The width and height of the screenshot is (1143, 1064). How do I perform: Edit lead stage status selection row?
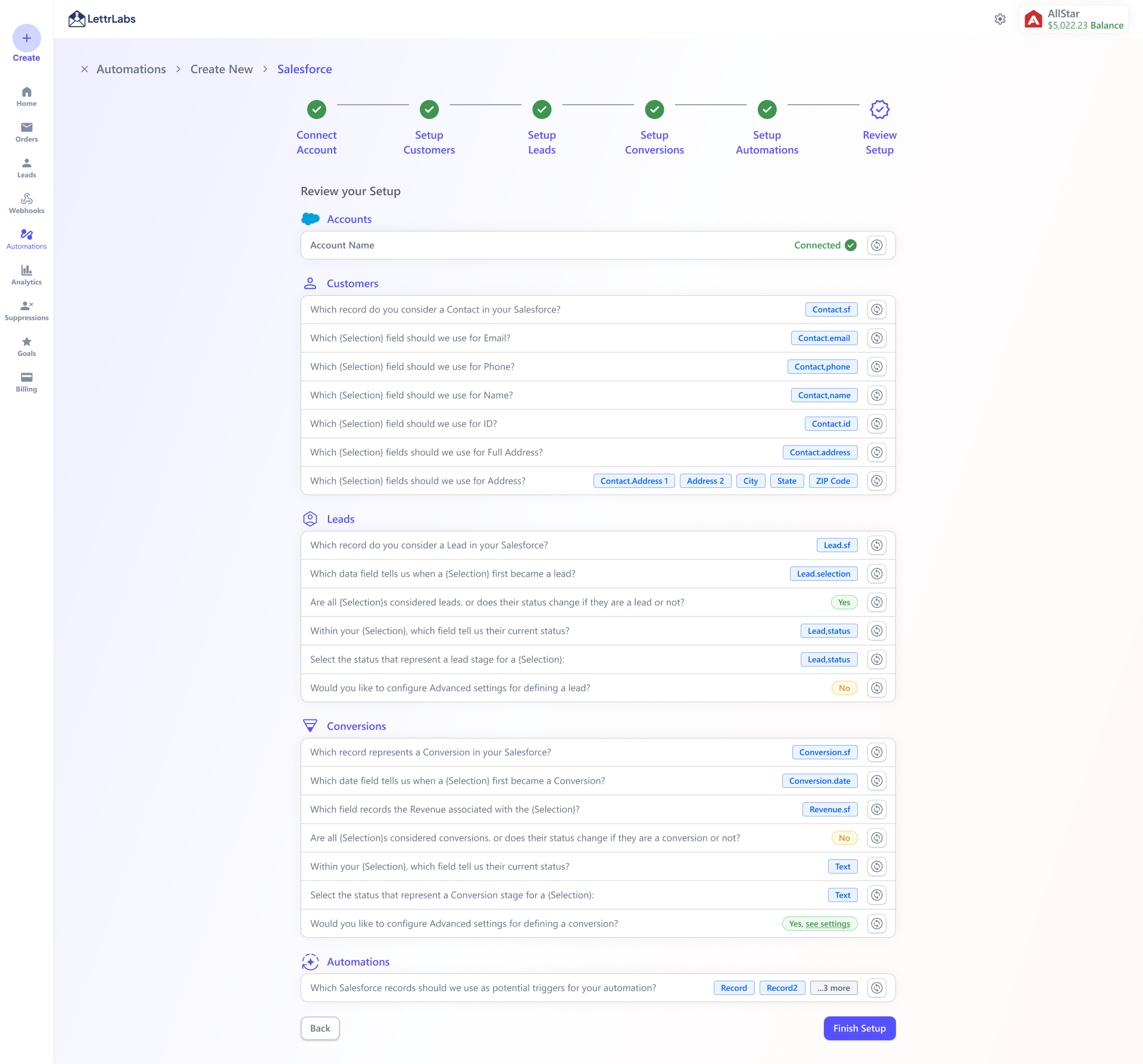coord(877,659)
